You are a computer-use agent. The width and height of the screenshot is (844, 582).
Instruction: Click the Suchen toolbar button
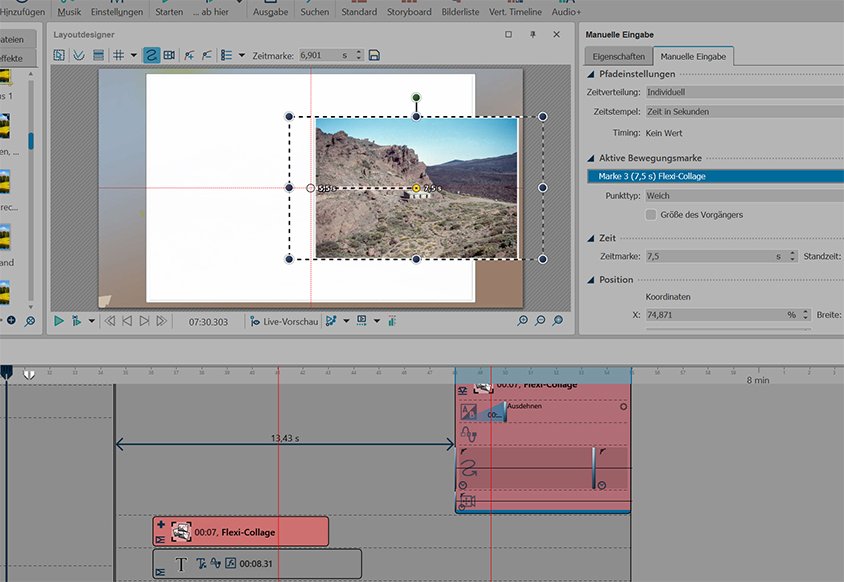click(x=314, y=11)
